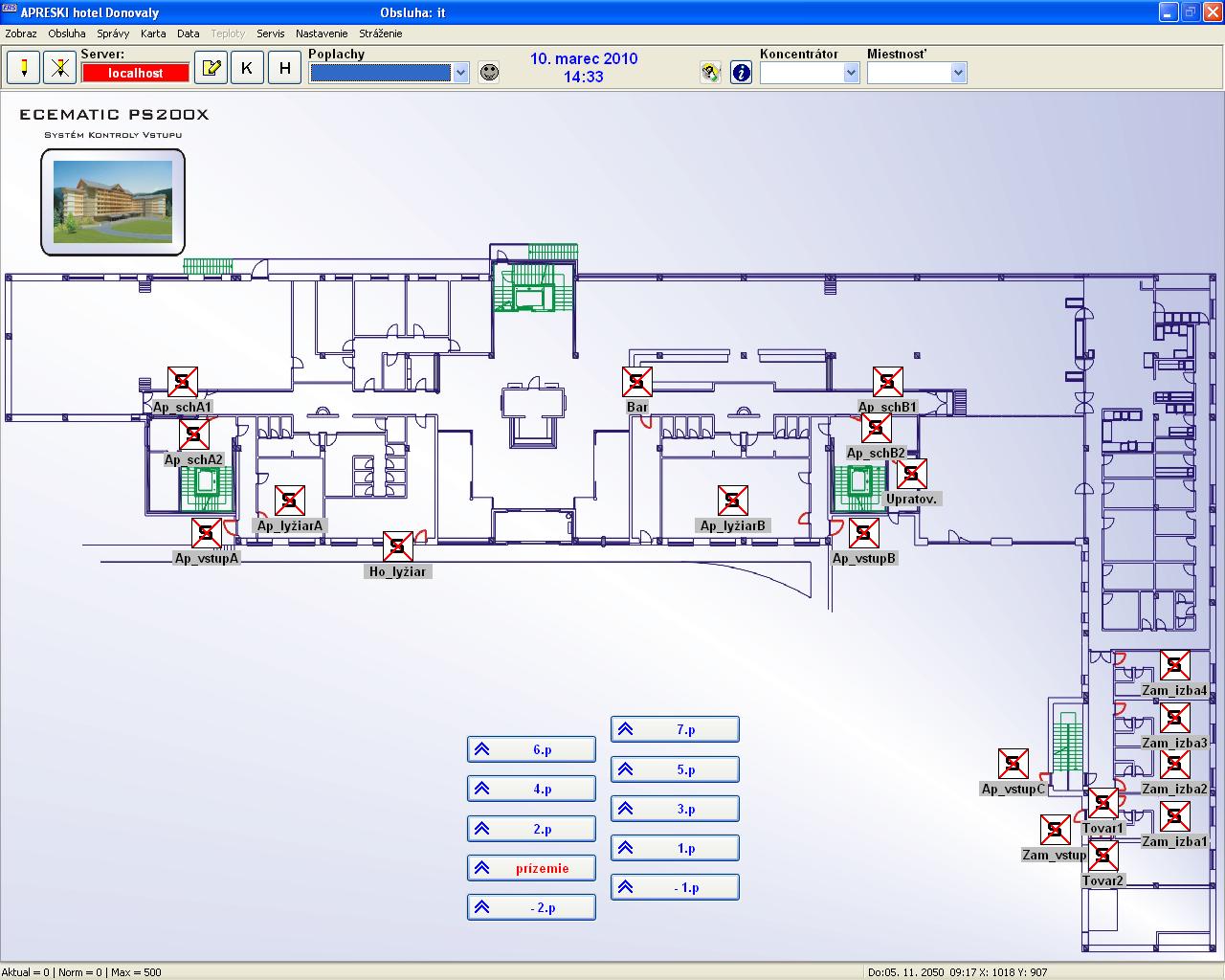Go to floor -2.p
Image resolution: width=1225 pixels, height=980 pixels.
(531, 907)
